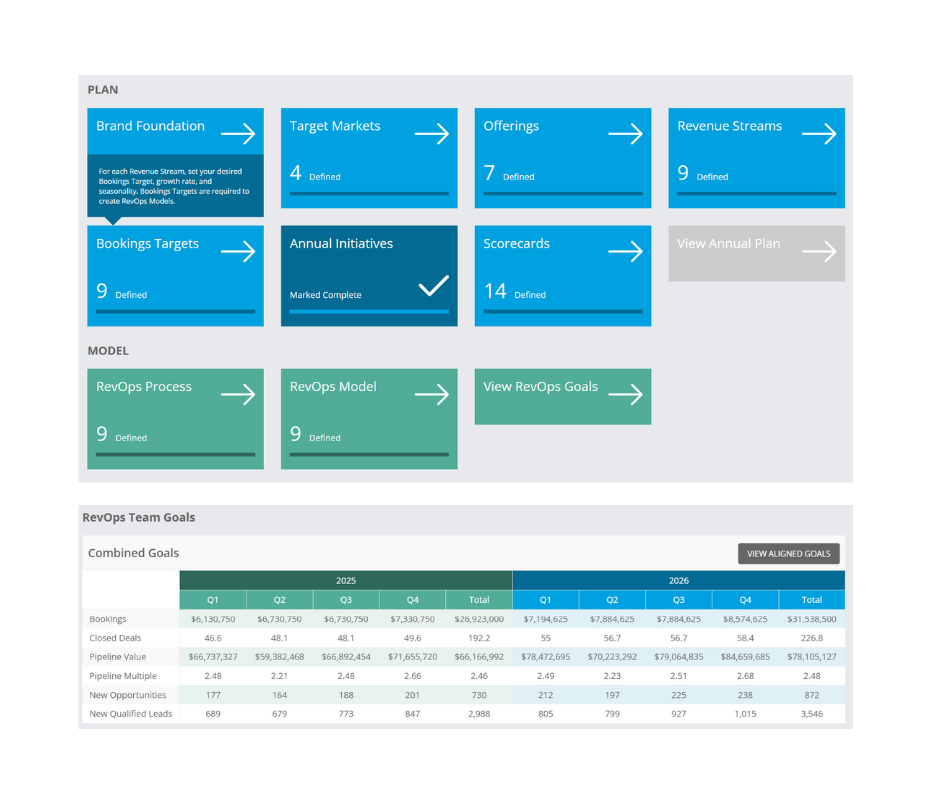Open Offerings via its arrow icon
Viewport: 940px width, 788px height.
(x=625, y=134)
